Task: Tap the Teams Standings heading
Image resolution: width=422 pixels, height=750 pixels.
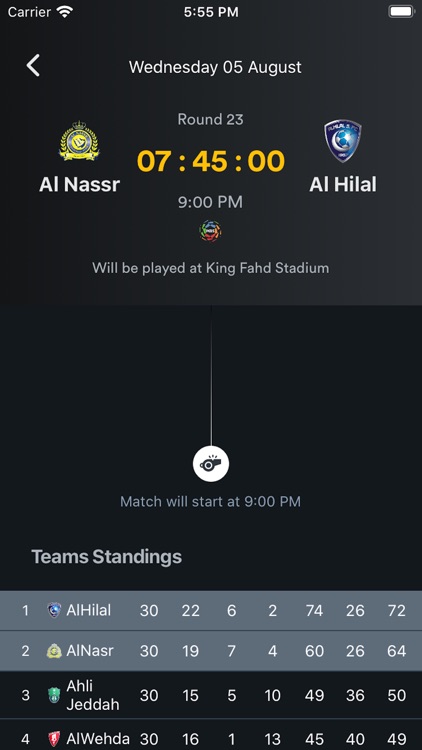Action: click(x=107, y=557)
